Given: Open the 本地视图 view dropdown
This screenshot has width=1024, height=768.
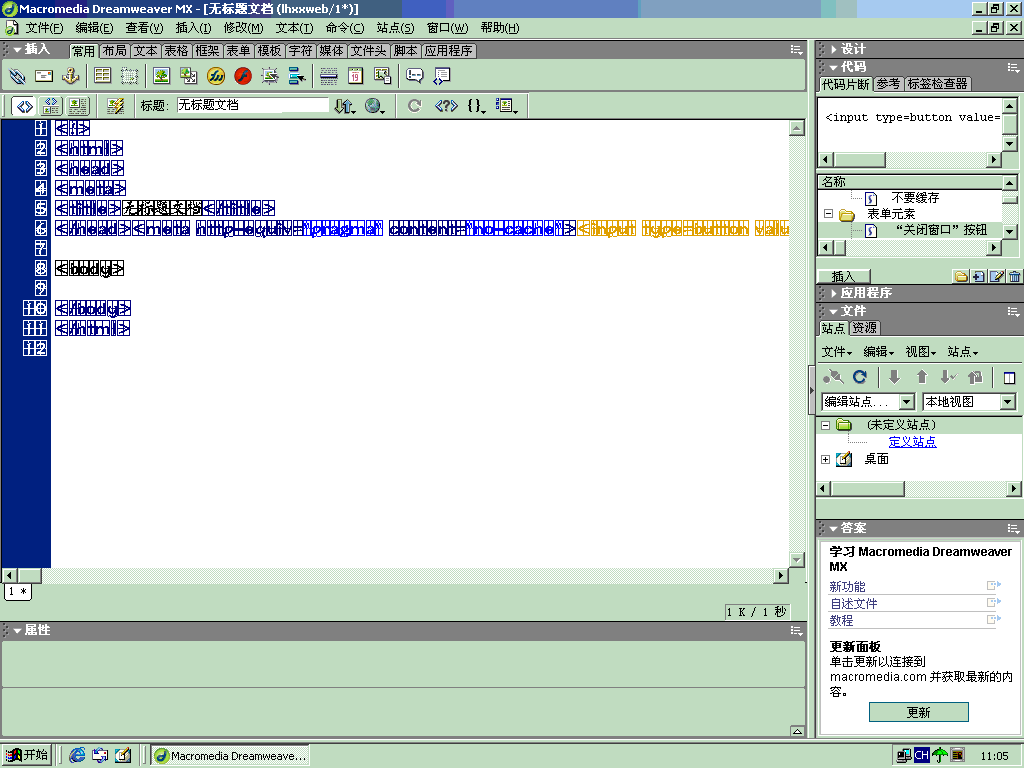Looking at the screenshot, I should click(1007, 402).
